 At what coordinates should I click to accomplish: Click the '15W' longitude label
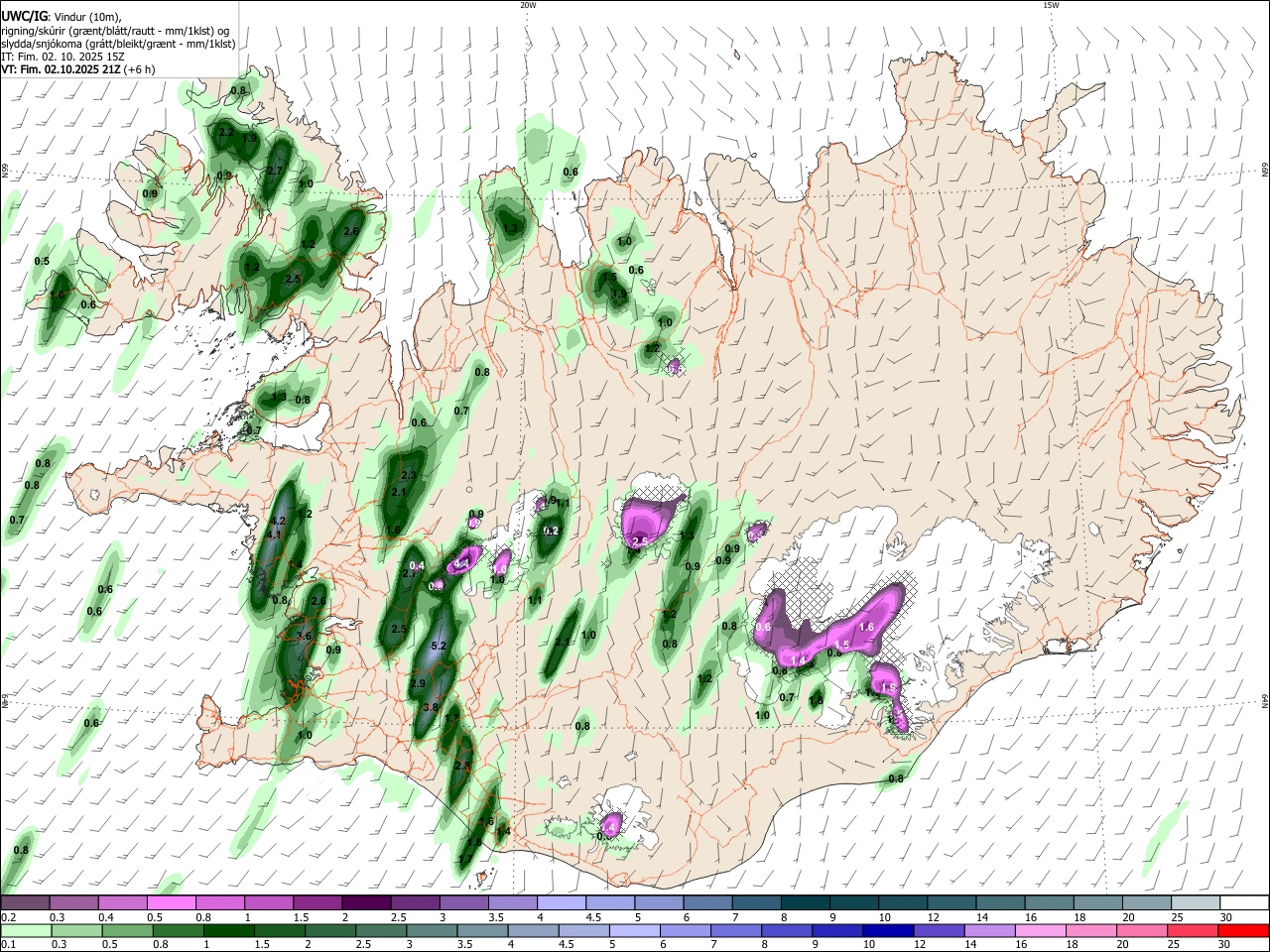1051,5
